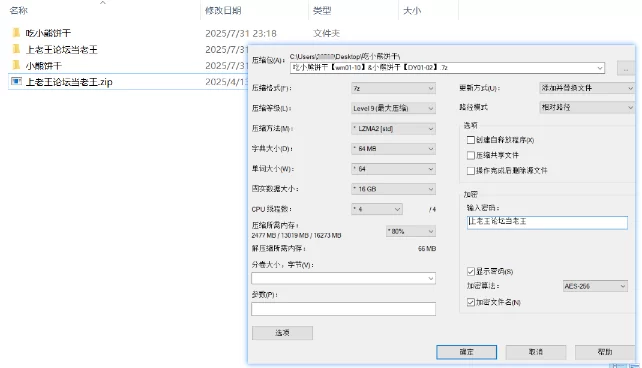Viewport: 642px width, 368px height.
Task: Sort by 类型 column header
Action: click(x=322, y=11)
